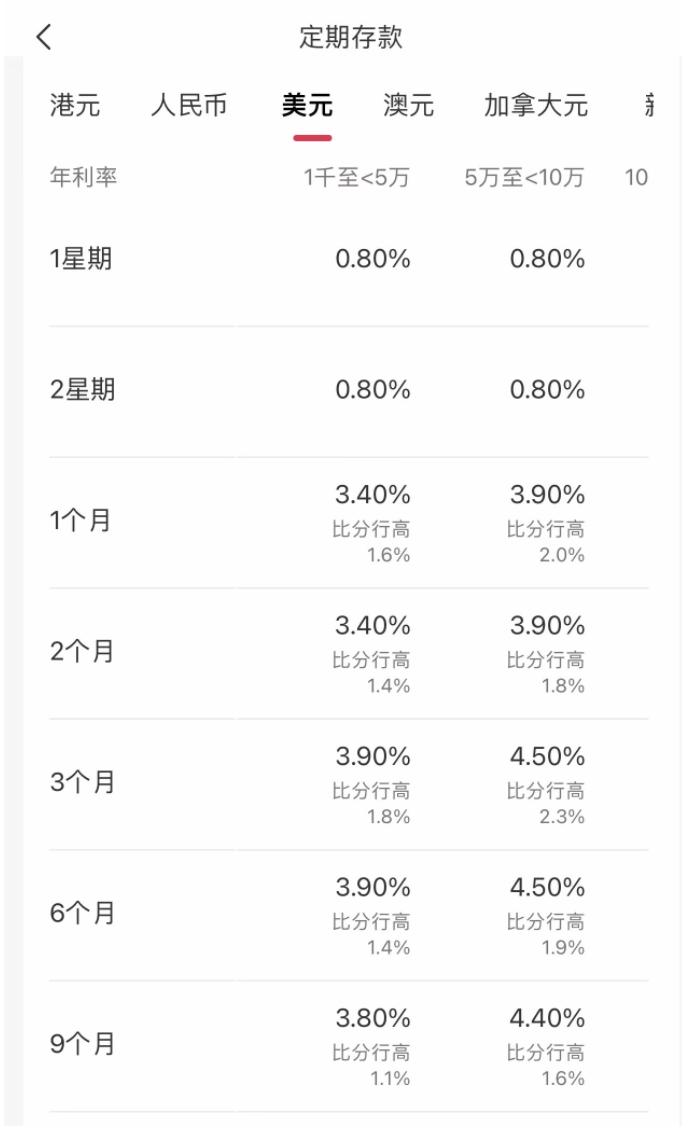
Task: Select the 1星期 term row label
Action: pos(81,259)
